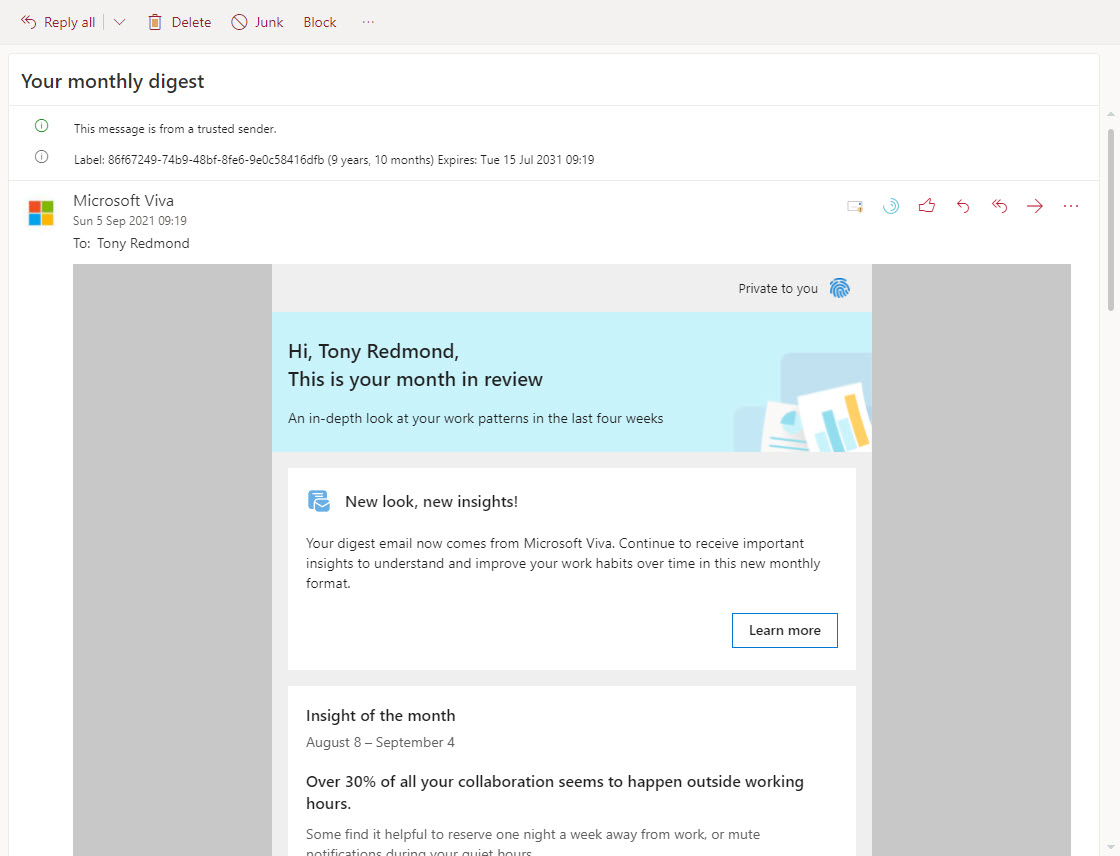Like the message with thumbs-up icon
This screenshot has height=856, width=1120.
(x=927, y=206)
